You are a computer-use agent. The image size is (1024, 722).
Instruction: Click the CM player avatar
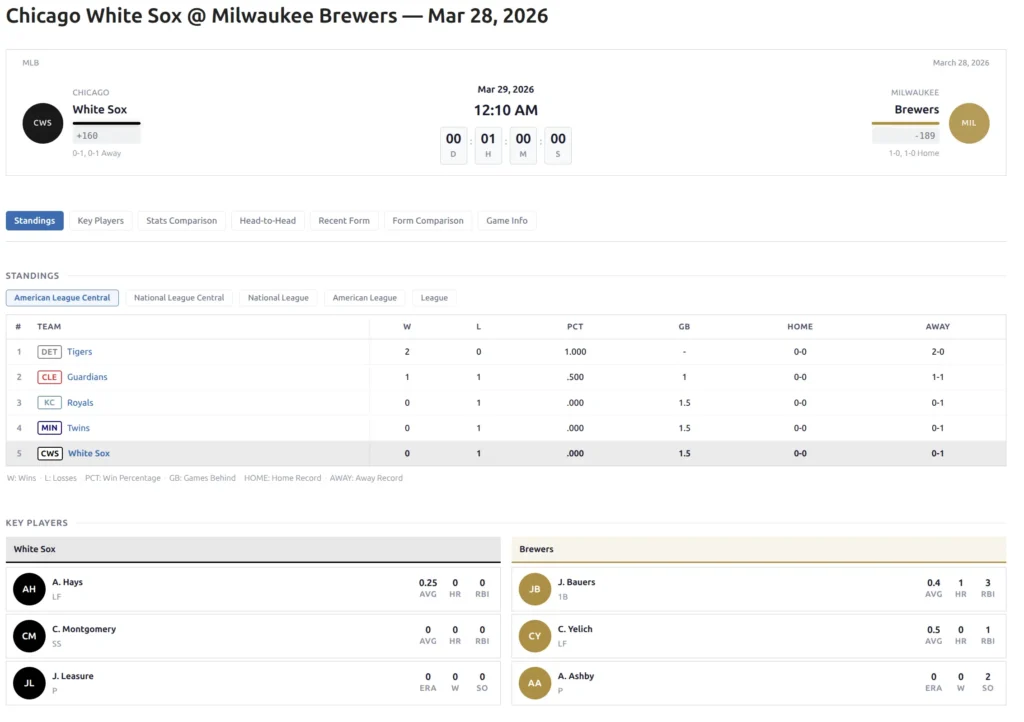(x=29, y=636)
